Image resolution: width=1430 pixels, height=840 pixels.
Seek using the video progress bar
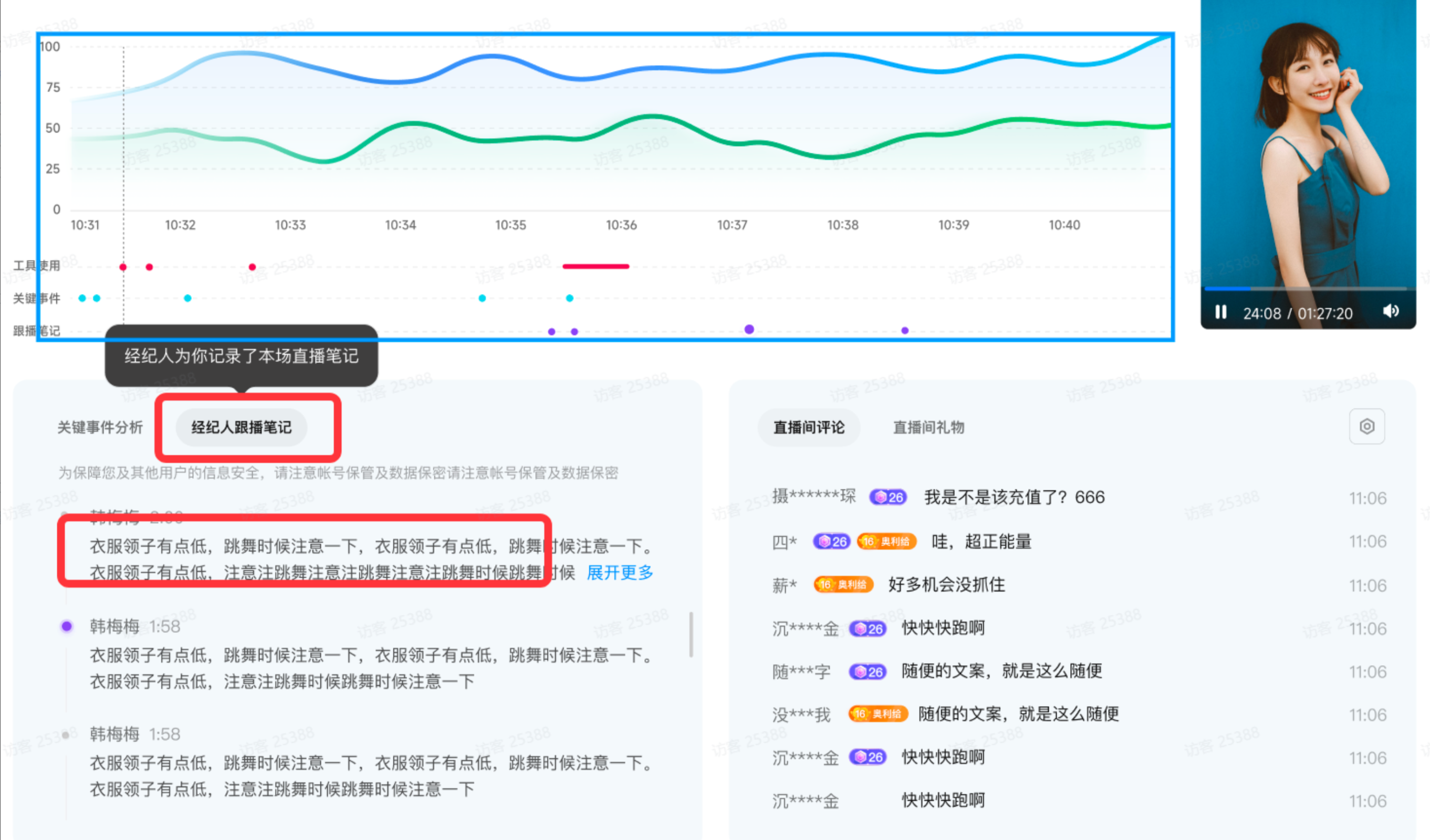[x=1306, y=289]
